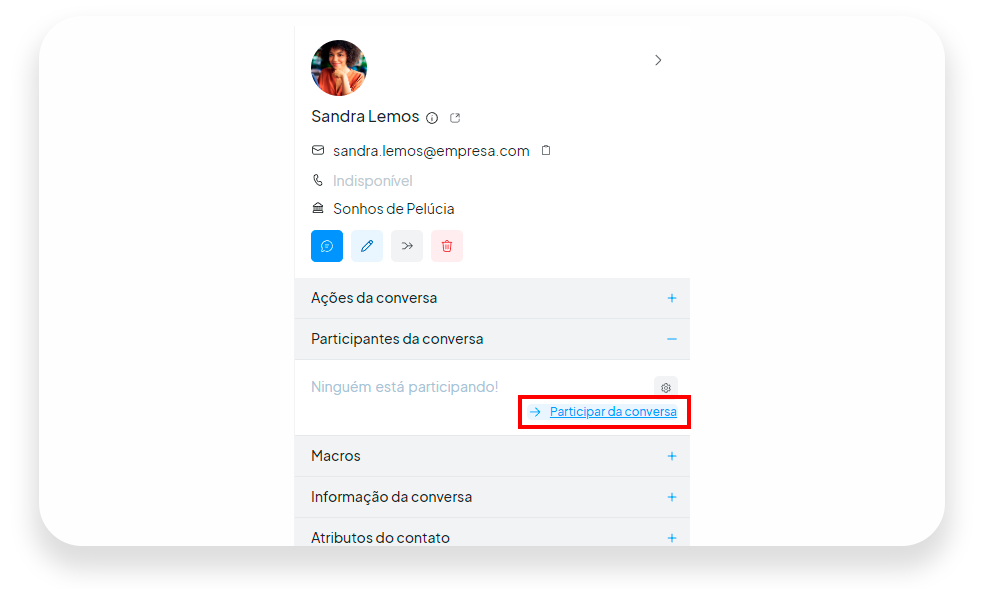Open participant settings via the gear icon

coord(665,387)
